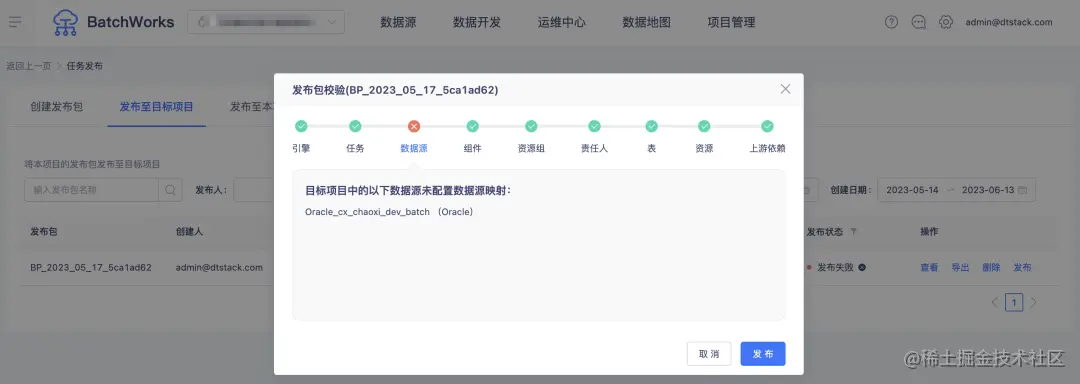Select the 数据源 step label
The image size is (1080, 384).
[x=414, y=149]
